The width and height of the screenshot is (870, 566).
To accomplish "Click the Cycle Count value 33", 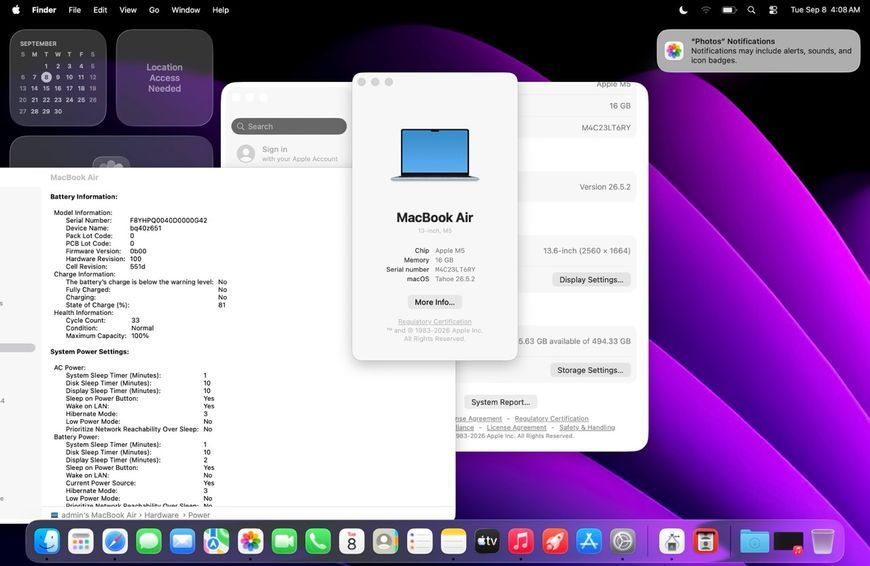I will pos(135,320).
